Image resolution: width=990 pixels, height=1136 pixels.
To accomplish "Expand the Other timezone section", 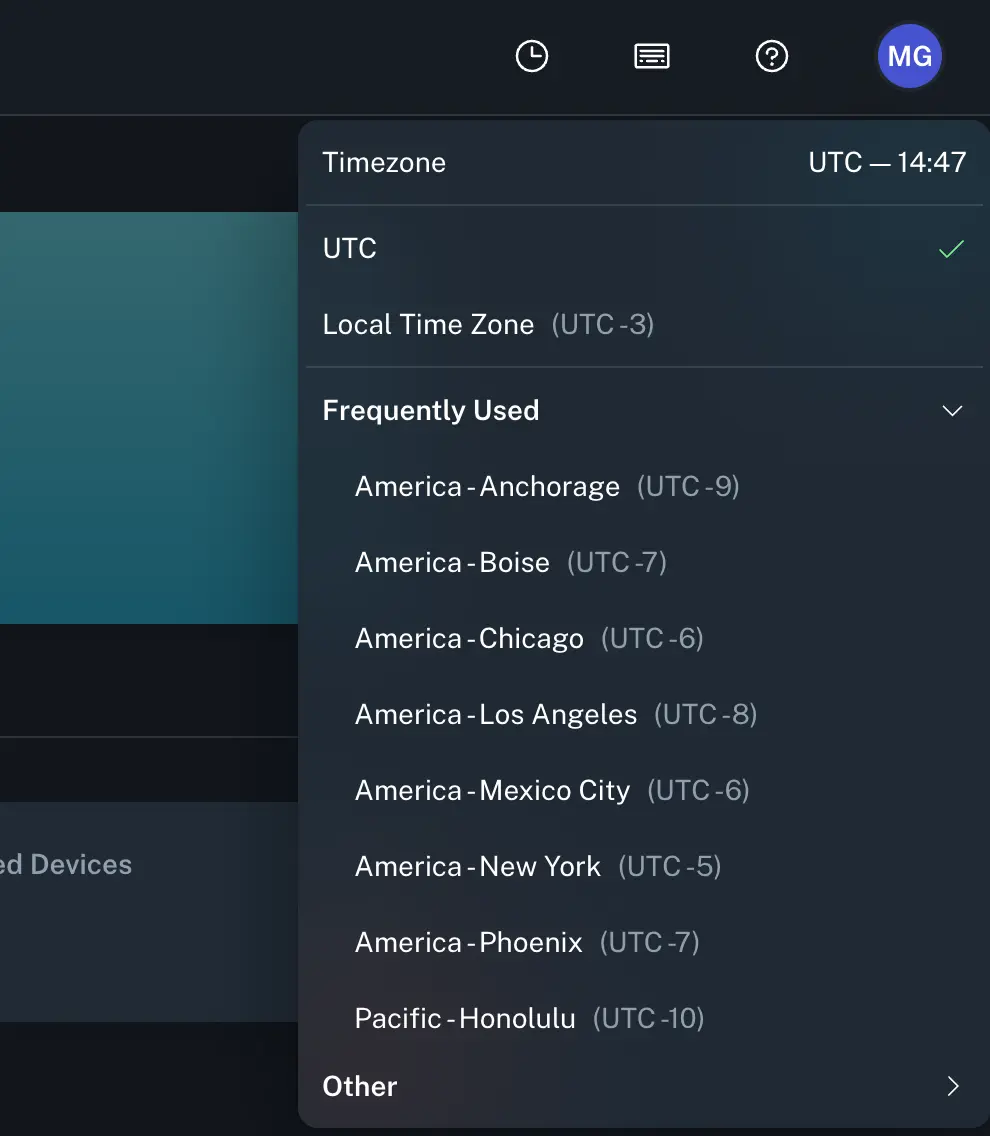I will click(x=359, y=1086).
